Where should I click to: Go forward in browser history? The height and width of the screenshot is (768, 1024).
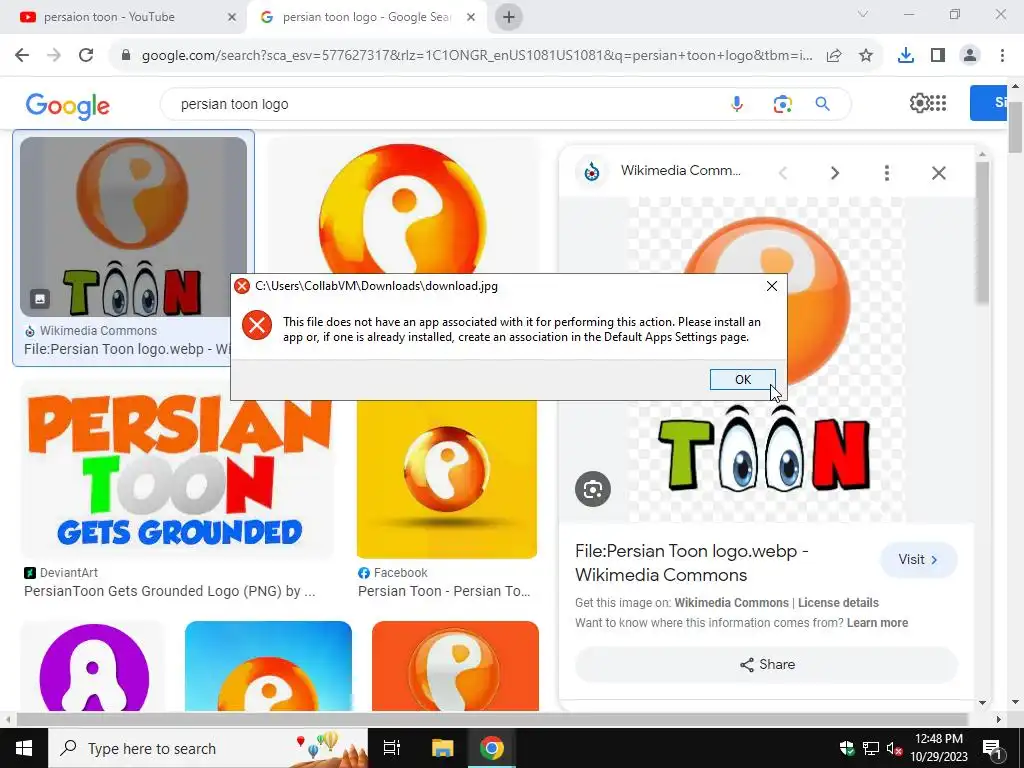(x=54, y=56)
